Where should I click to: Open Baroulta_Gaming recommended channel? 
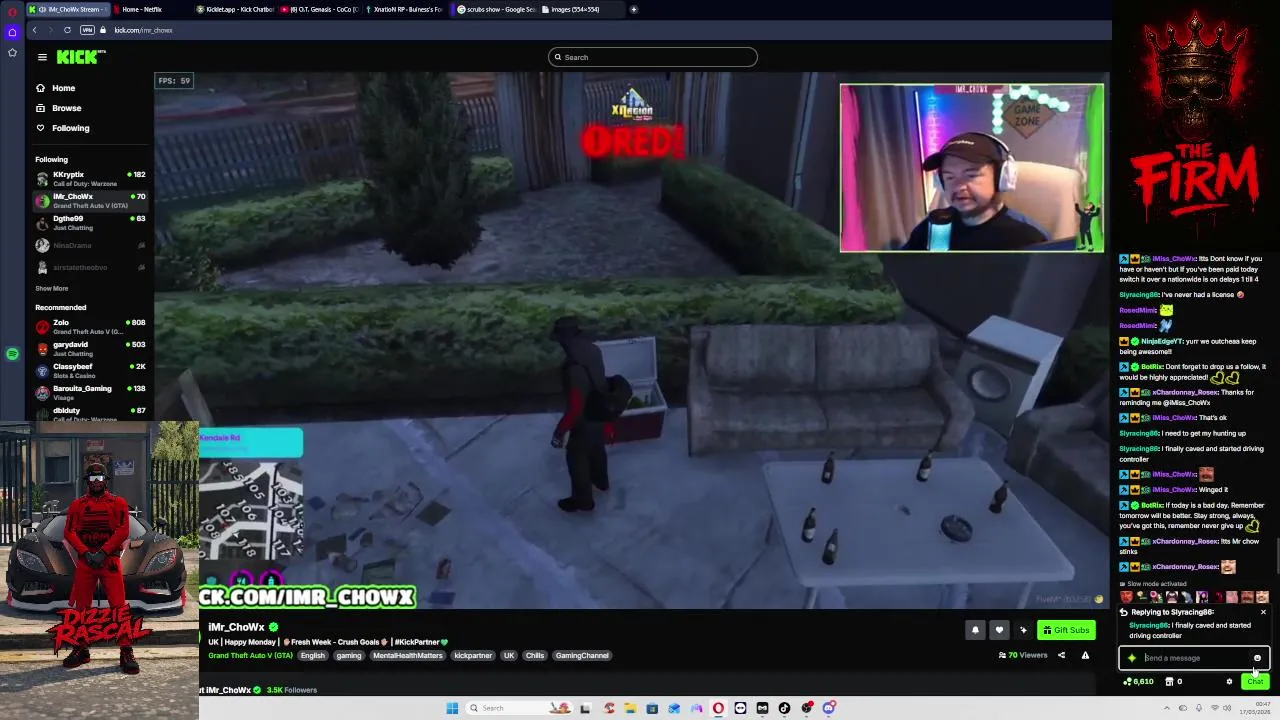click(90, 392)
